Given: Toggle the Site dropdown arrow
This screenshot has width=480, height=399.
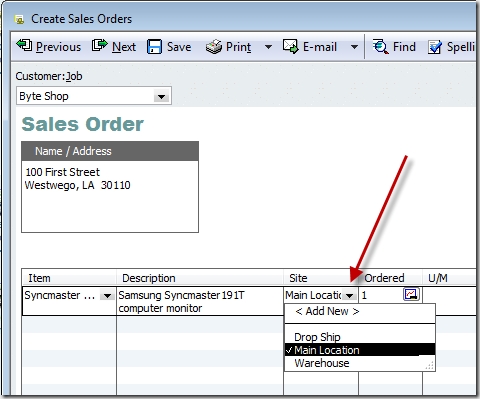Looking at the screenshot, I should [x=349, y=296].
